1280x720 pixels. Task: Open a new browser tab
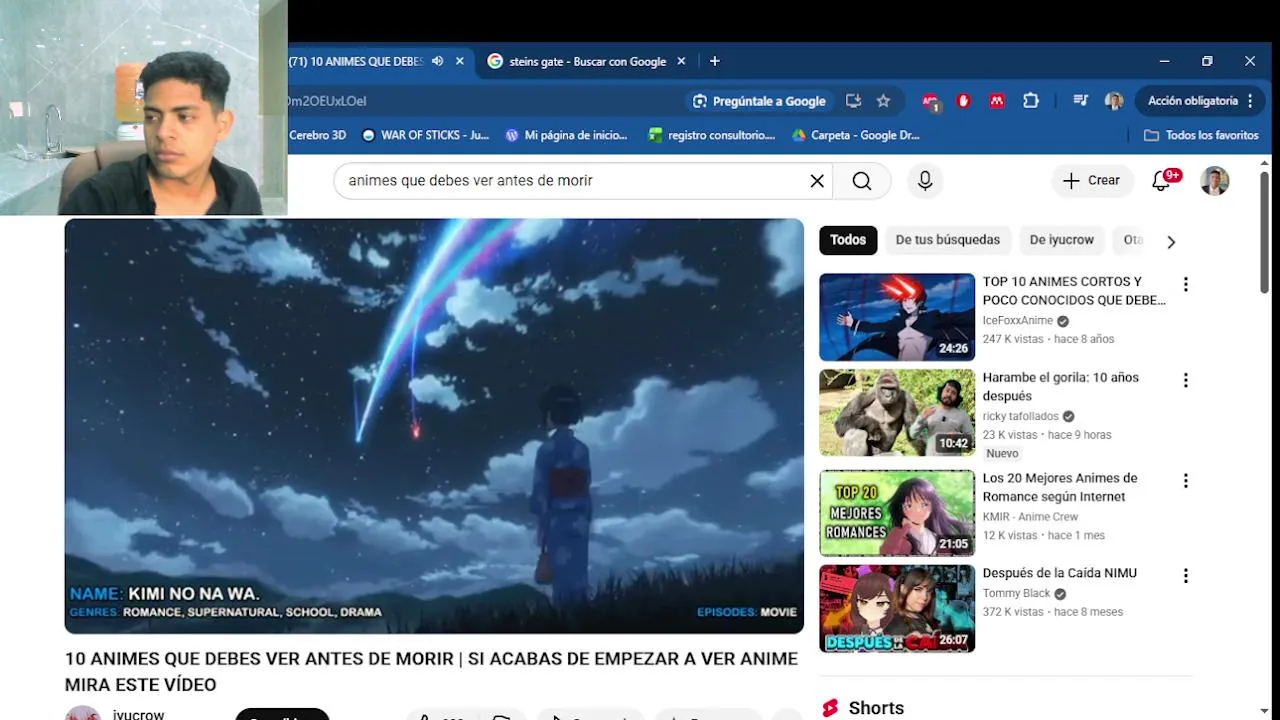[x=714, y=61]
